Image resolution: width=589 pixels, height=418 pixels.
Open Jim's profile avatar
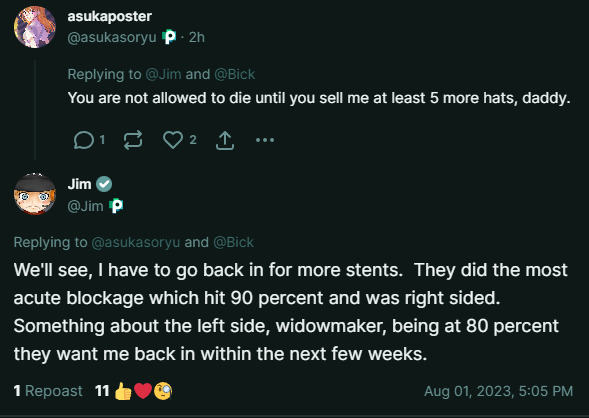click(x=35, y=194)
